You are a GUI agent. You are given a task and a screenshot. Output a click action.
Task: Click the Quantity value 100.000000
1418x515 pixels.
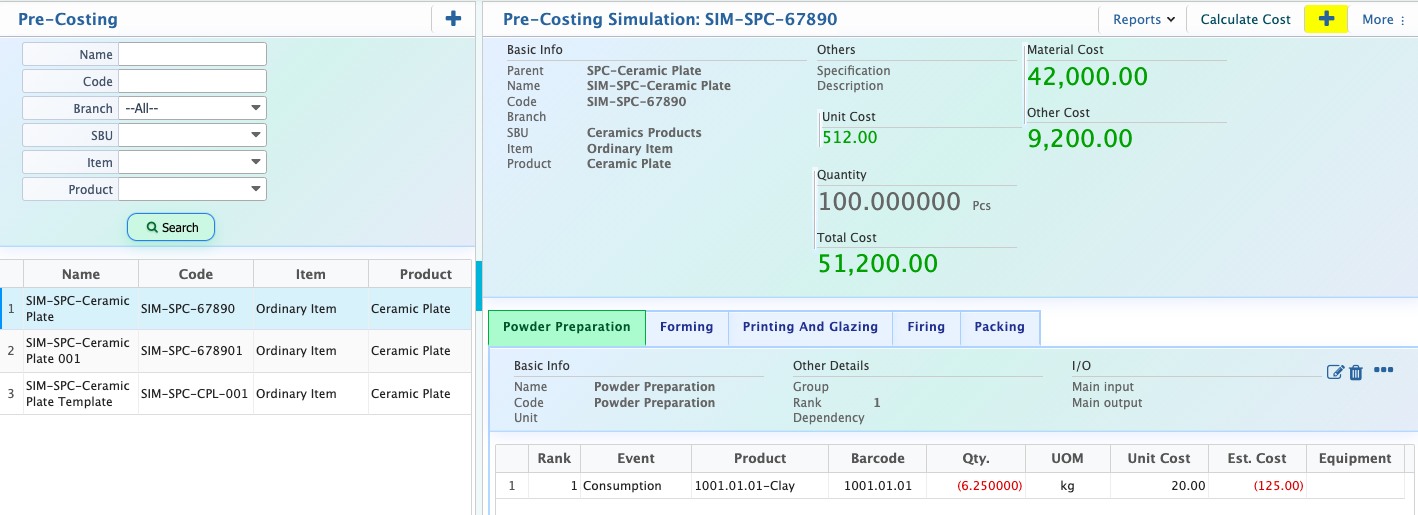pyautogui.click(x=889, y=202)
